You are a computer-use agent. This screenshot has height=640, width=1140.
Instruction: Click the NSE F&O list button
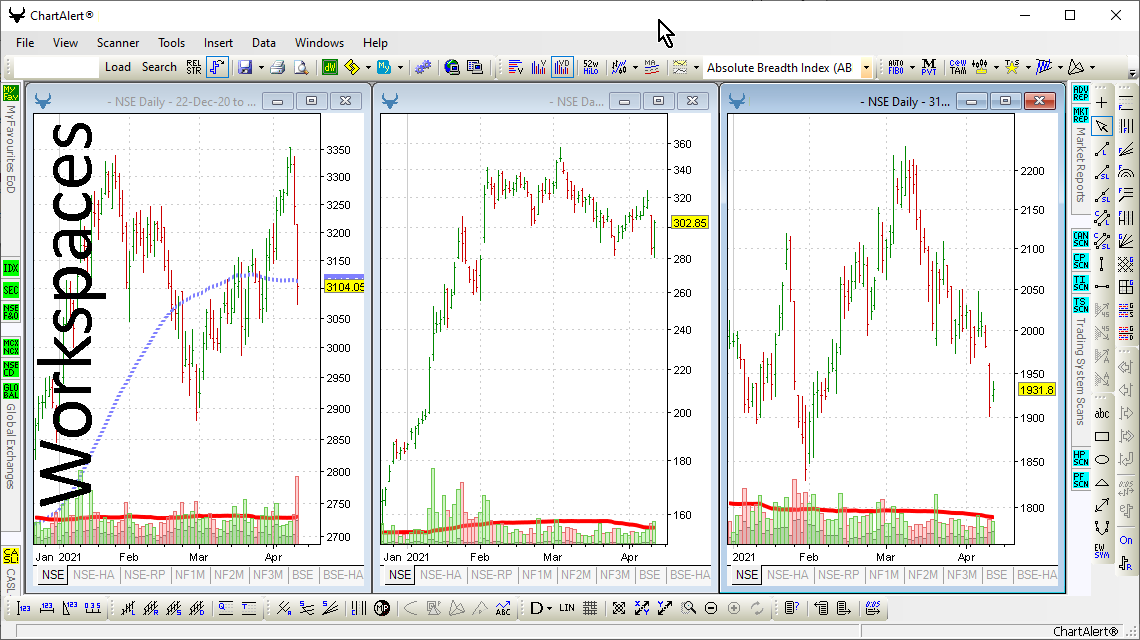(x=11, y=312)
